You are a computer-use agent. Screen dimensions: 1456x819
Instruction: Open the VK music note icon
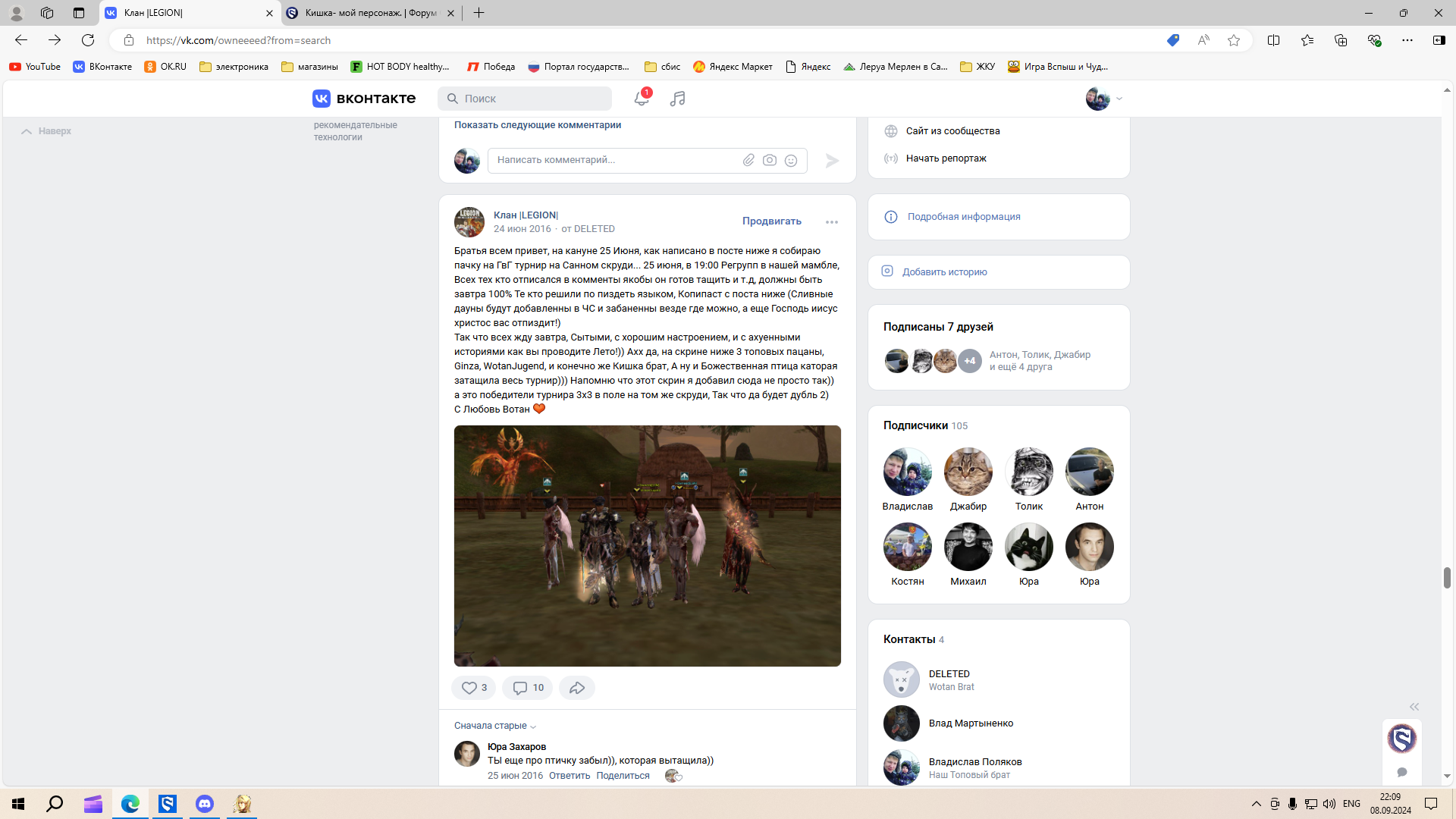677,99
